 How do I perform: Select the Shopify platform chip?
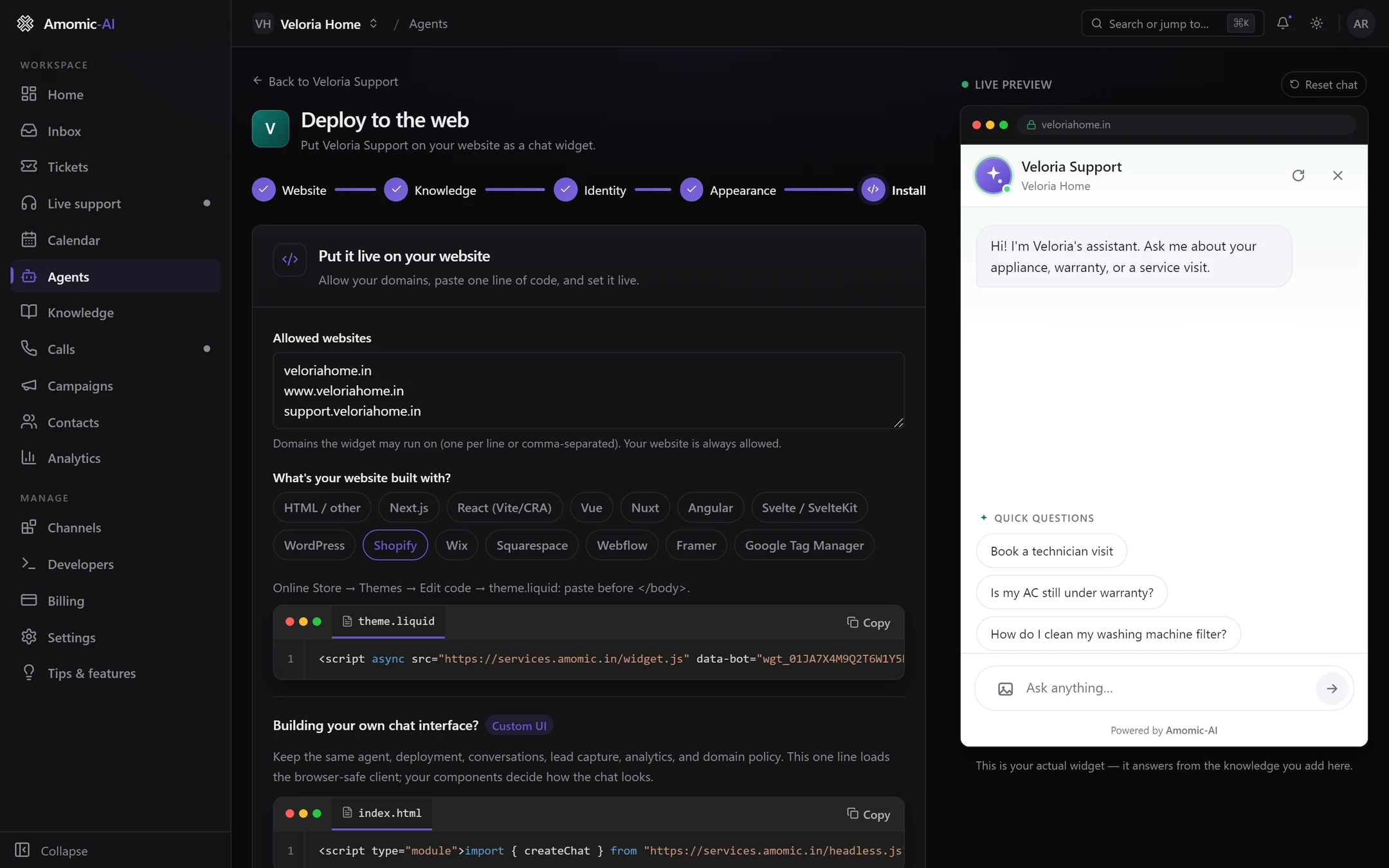point(395,545)
